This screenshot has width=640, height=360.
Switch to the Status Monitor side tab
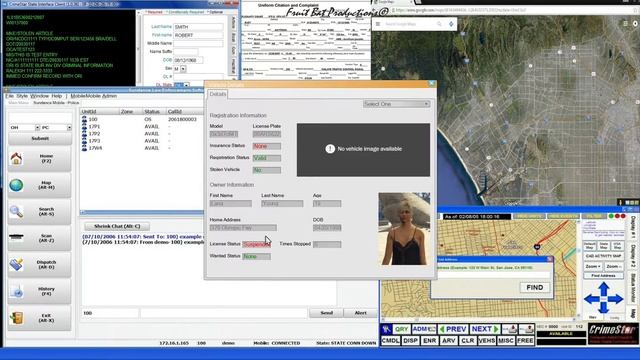pyautogui.click(x=633, y=288)
